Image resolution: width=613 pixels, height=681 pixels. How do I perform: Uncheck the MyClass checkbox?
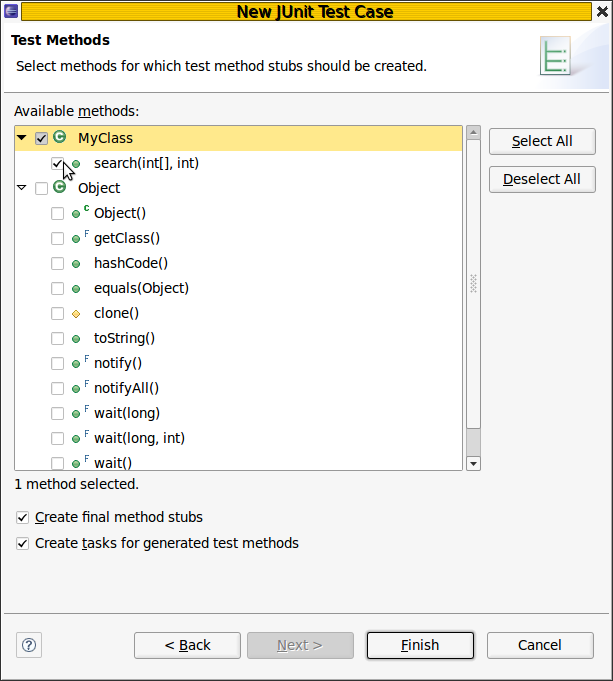coord(41,139)
